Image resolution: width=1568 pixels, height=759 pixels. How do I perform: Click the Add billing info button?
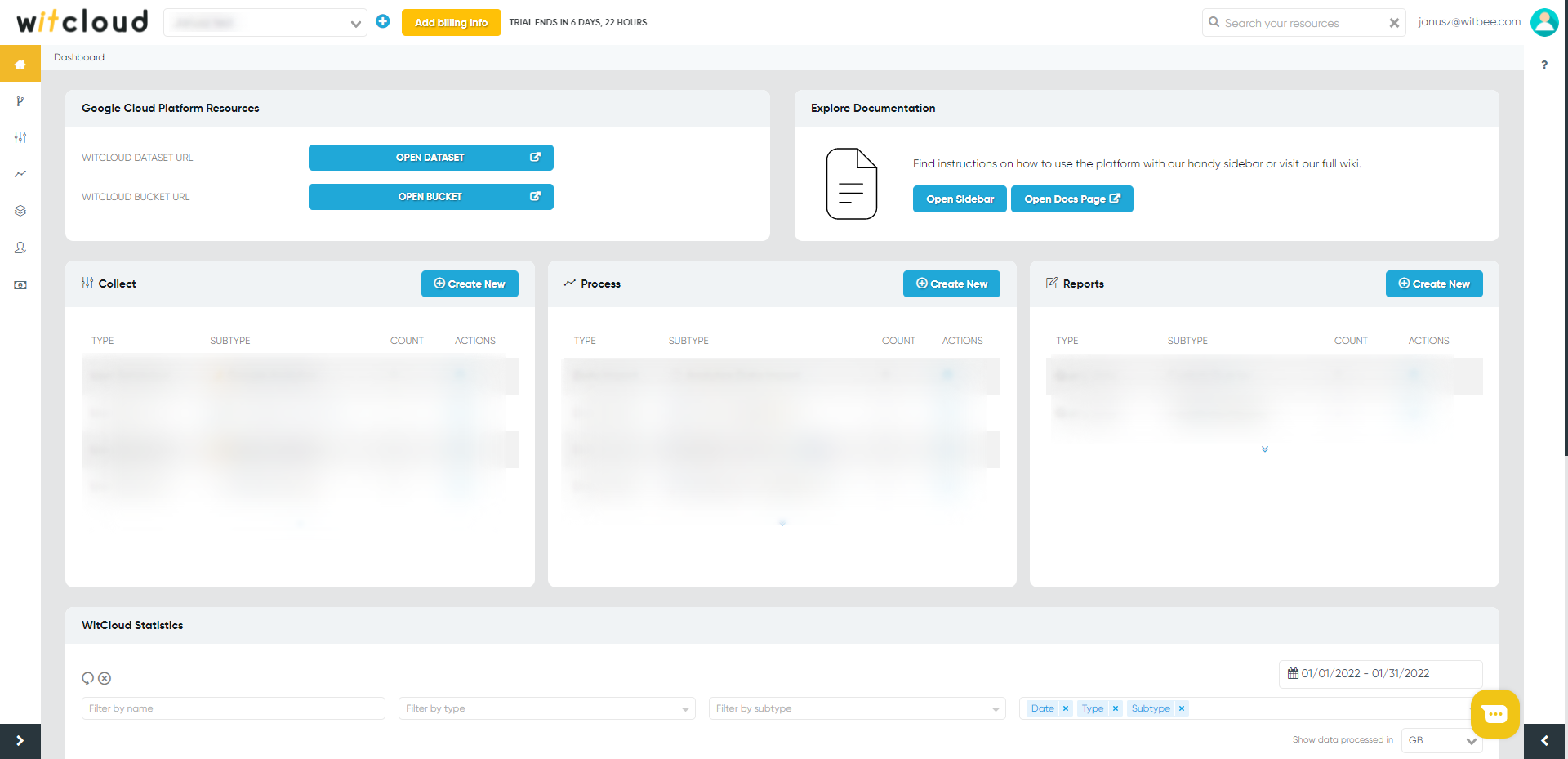point(451,22)
